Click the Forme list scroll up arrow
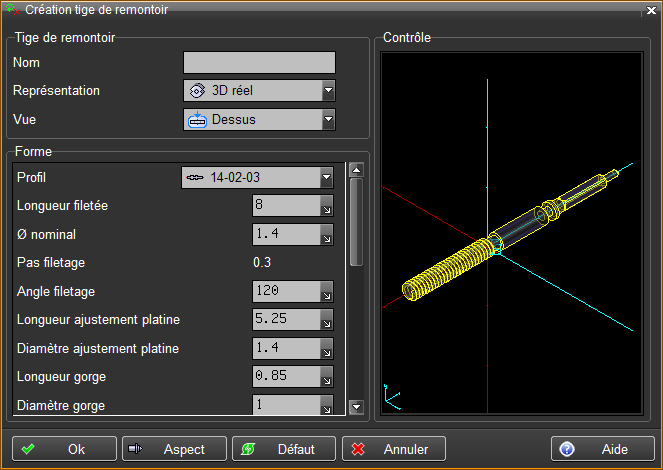This screenshot has height=470, width=663. pyautogui.click(x=356, y=170)
